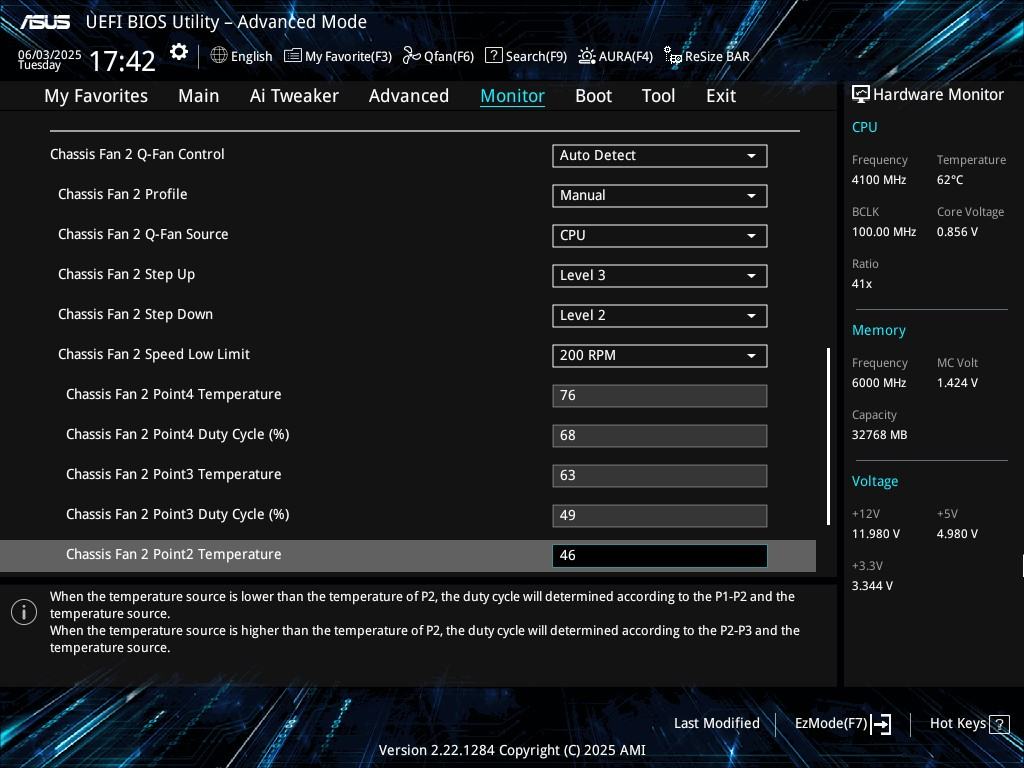
Task: Click Core Voltage value 0.856 V
Action: click(x=957, y=232)
